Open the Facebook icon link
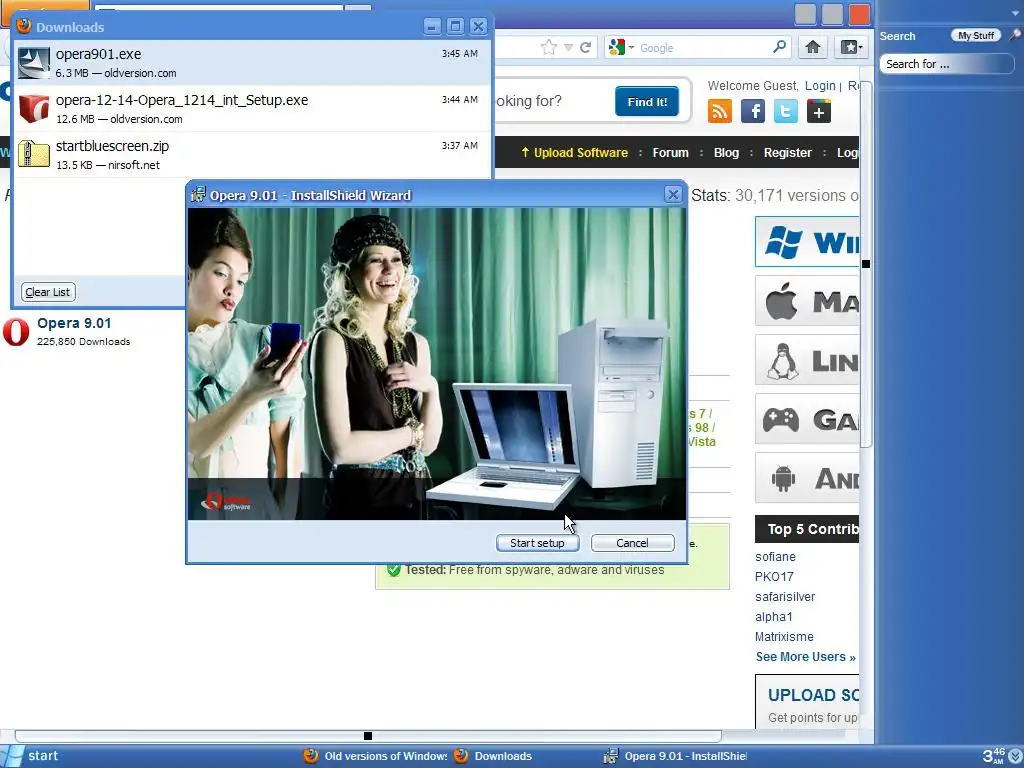 coord(752,111)
